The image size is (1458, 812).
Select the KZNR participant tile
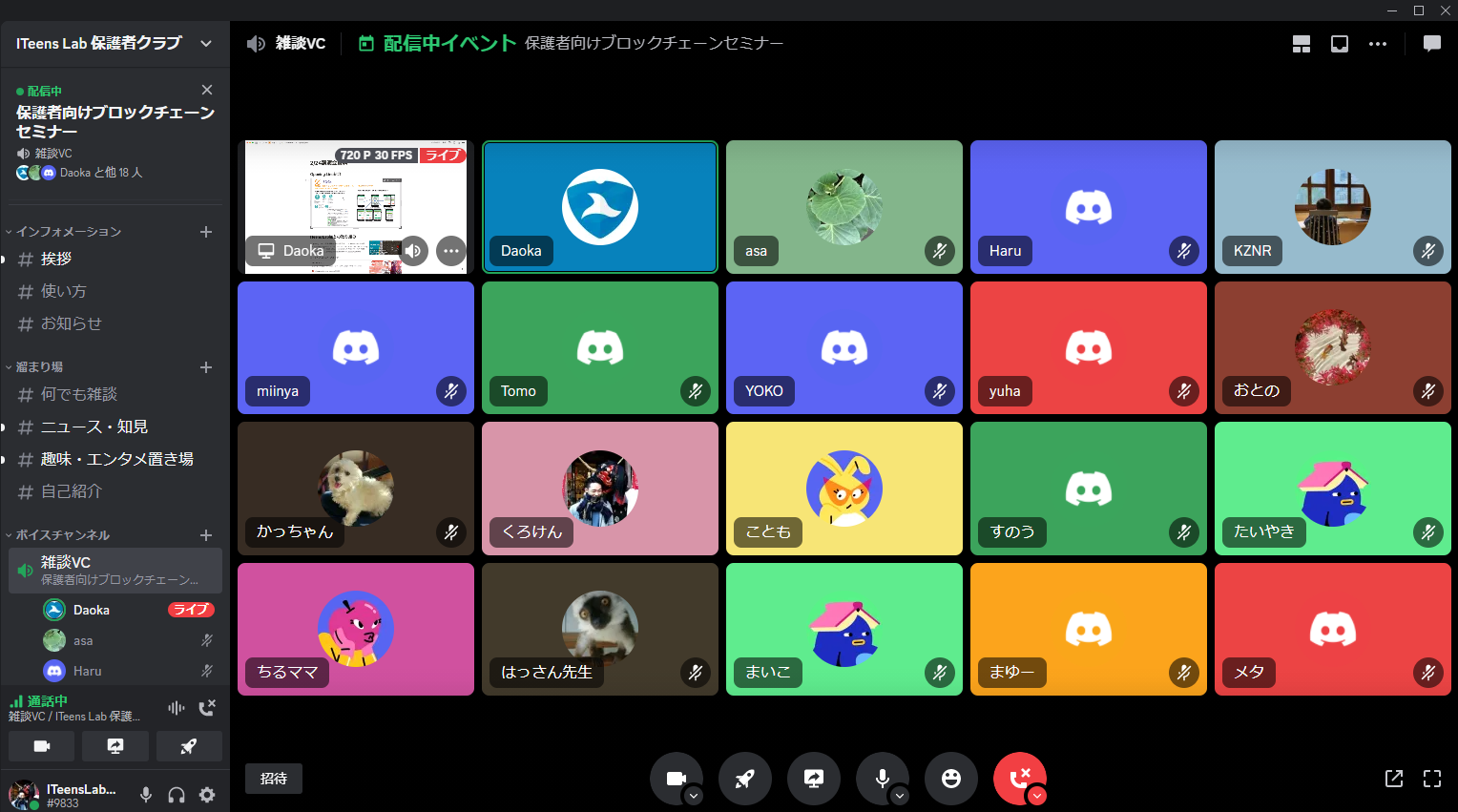pyautogui.click(x=1333, y=207)
